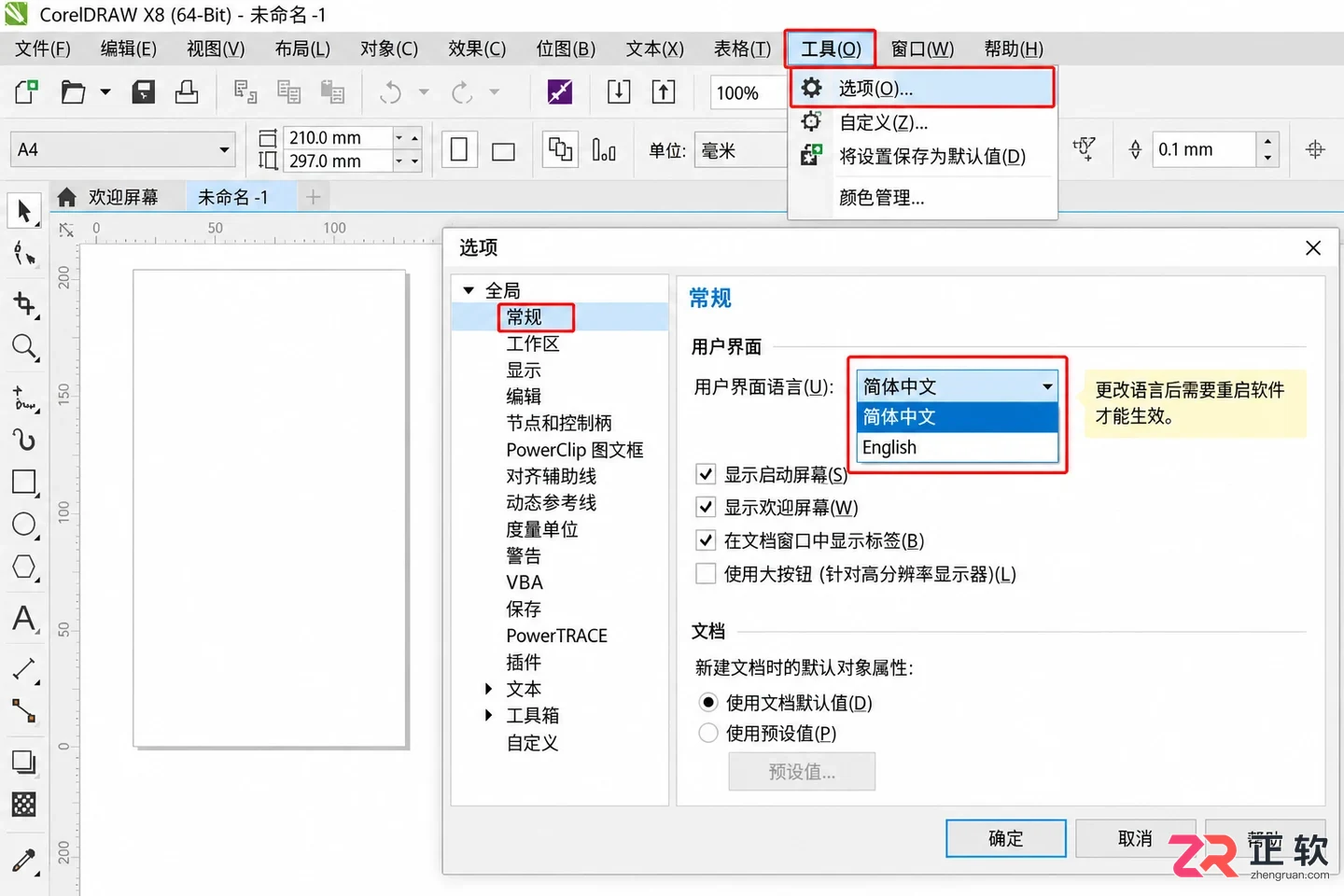Choose English from language list

click(957, 447)
